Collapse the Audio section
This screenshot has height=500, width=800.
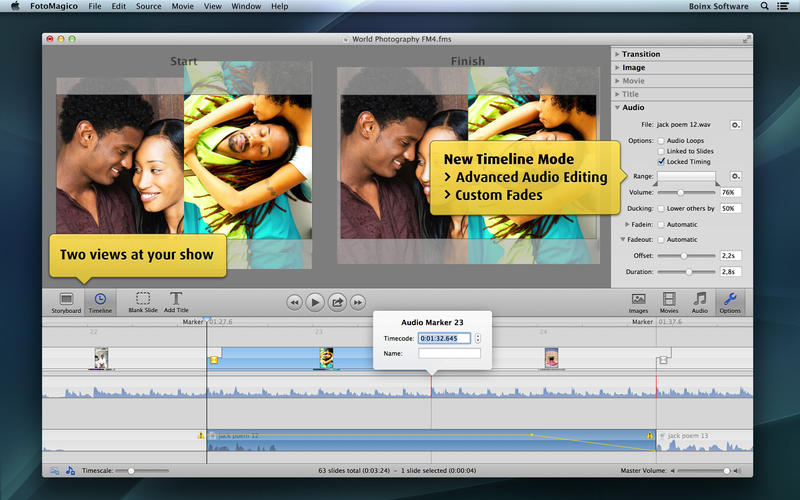coord(632,107)
